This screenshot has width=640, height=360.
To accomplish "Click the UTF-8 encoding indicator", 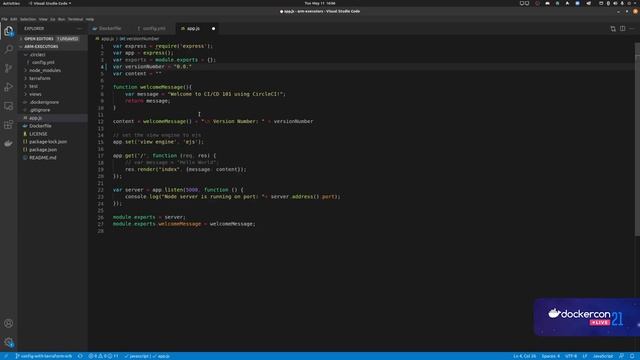I will tap(571, 356).
